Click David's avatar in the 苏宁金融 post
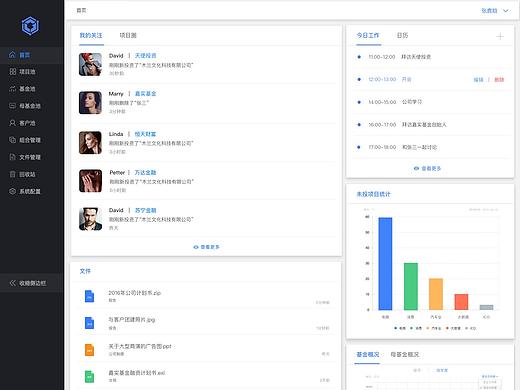 90,219
